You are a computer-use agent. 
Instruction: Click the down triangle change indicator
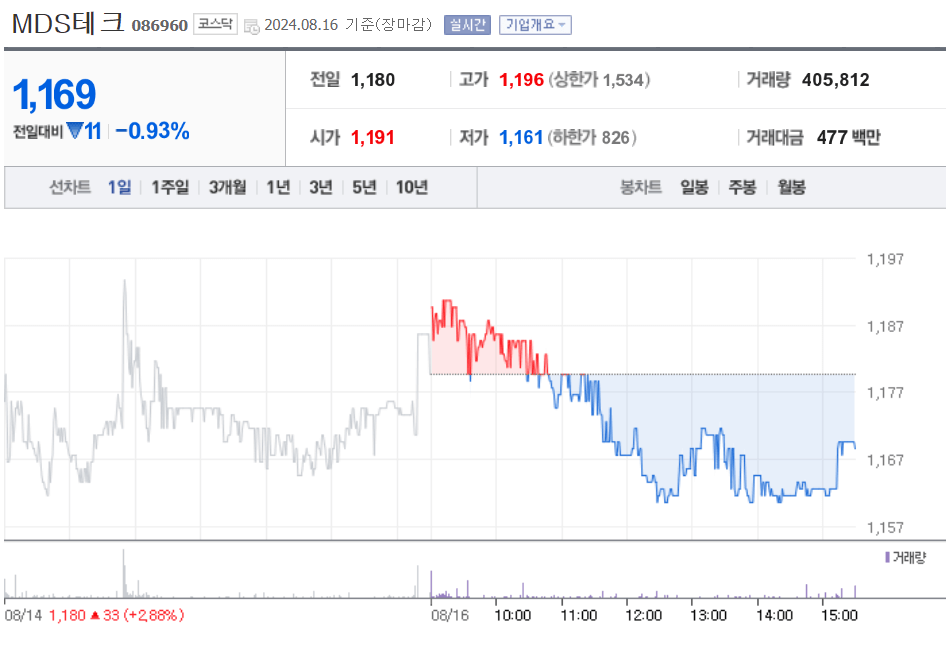75,130
